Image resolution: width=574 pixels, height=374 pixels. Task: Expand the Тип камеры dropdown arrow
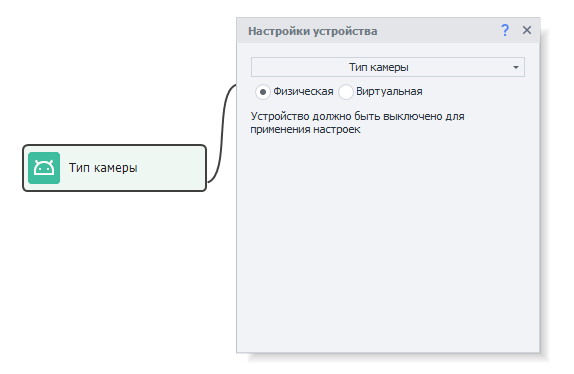pos(516,67)
